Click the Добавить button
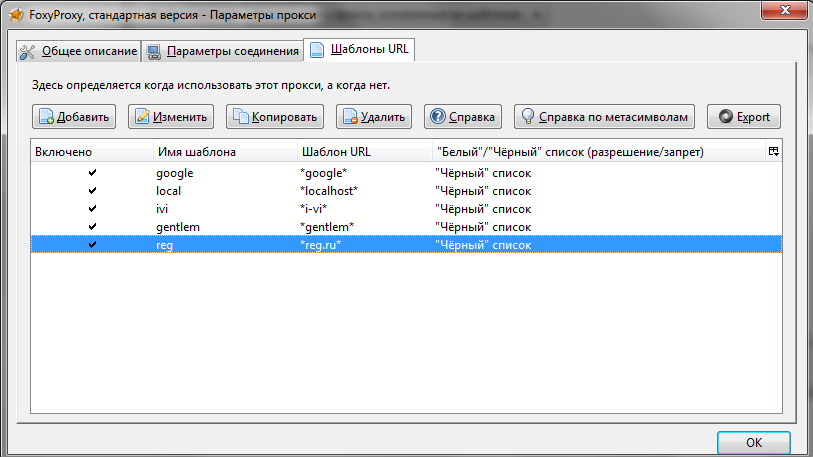 pyautogui.click(x=74, y=117)
